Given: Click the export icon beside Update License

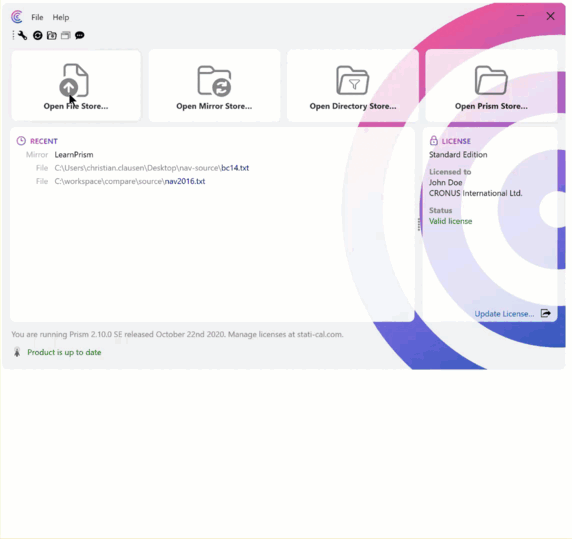Looking at the screenshot, I should pyautogui.click(x=546, y=313).
